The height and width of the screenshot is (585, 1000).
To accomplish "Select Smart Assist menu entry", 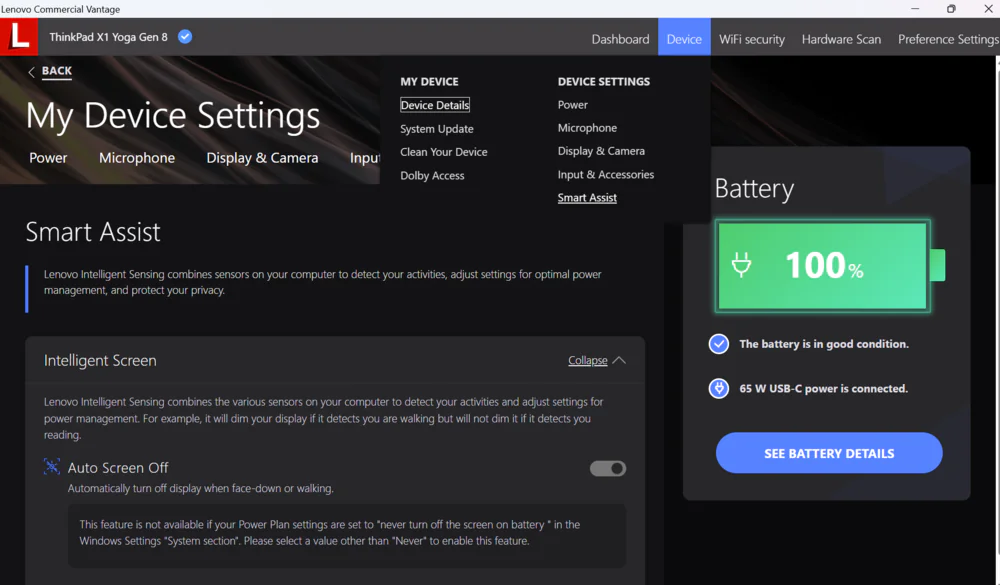I will [x=587, y=198].
